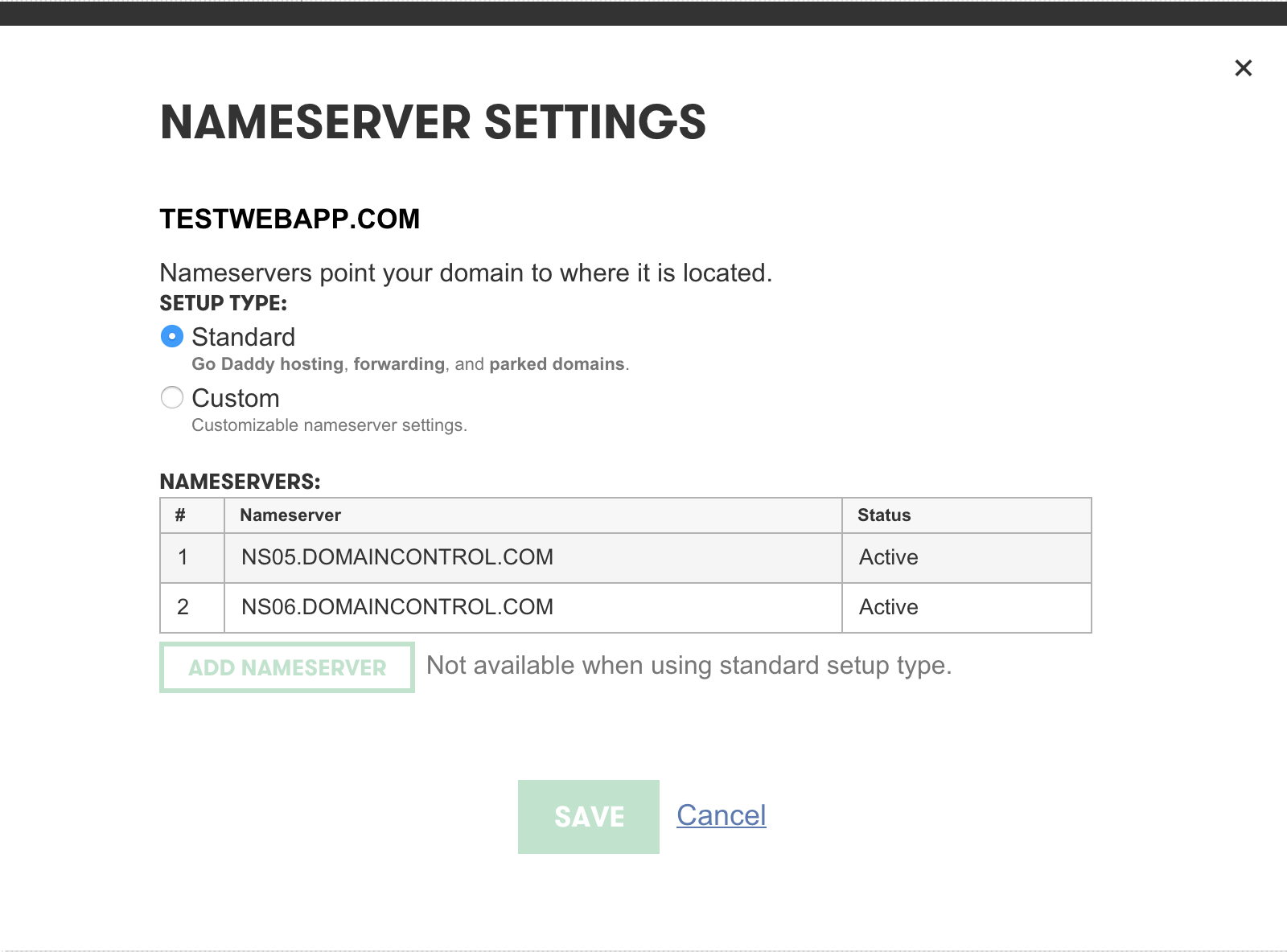Click the 'Not available' standard setup notice
Viewport: 1287px width, 952px height.
[689, 666]
